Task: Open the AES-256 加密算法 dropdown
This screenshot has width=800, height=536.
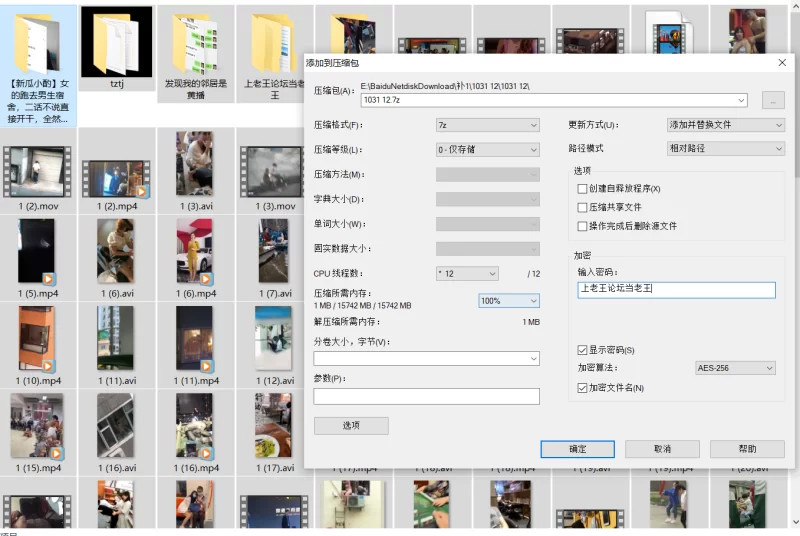Action: (735, 368)
